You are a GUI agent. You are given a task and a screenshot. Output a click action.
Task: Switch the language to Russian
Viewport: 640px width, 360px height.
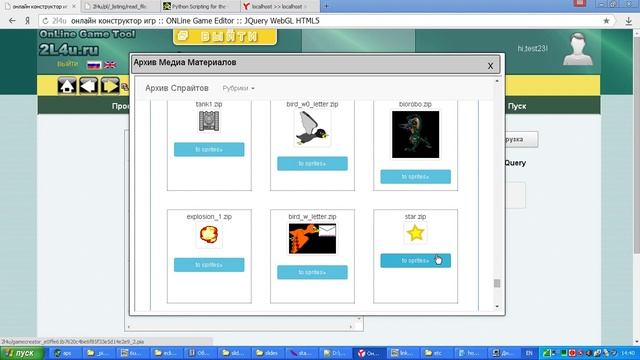coord(94,65)
